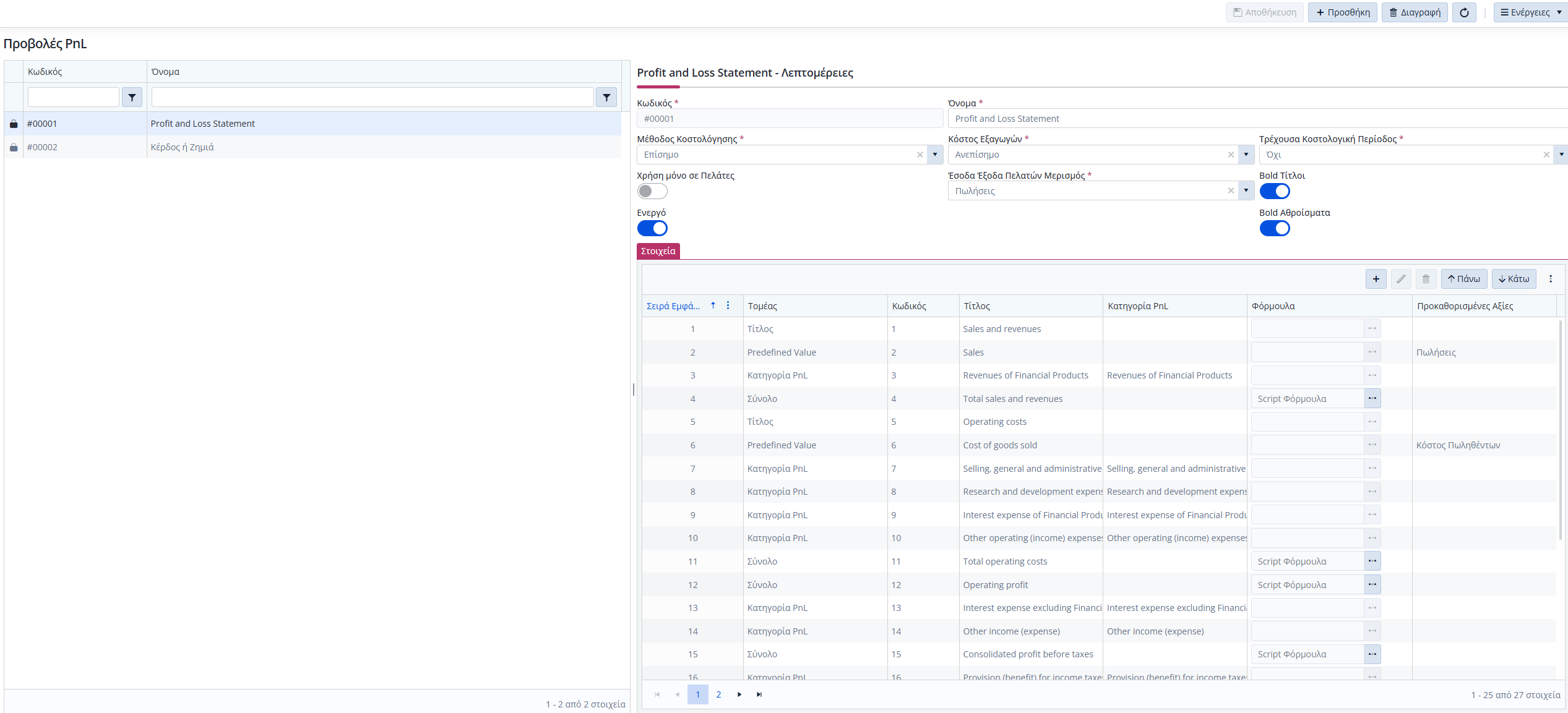Clear the Μέθοδος Κοστολόγησης value with X
Viewport: 1568px width, 713px height.
[x=920, y=155]
